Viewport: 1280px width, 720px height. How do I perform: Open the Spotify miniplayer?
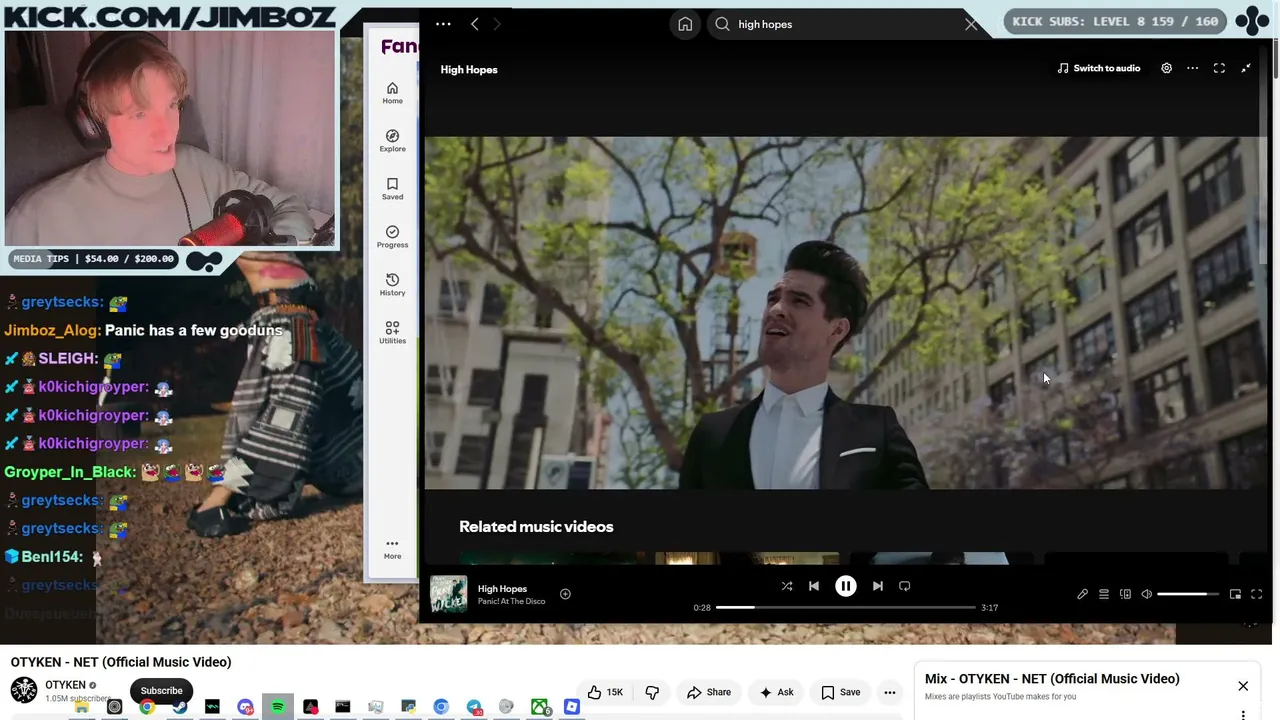pyautogui.click(x=1235, y=595)
